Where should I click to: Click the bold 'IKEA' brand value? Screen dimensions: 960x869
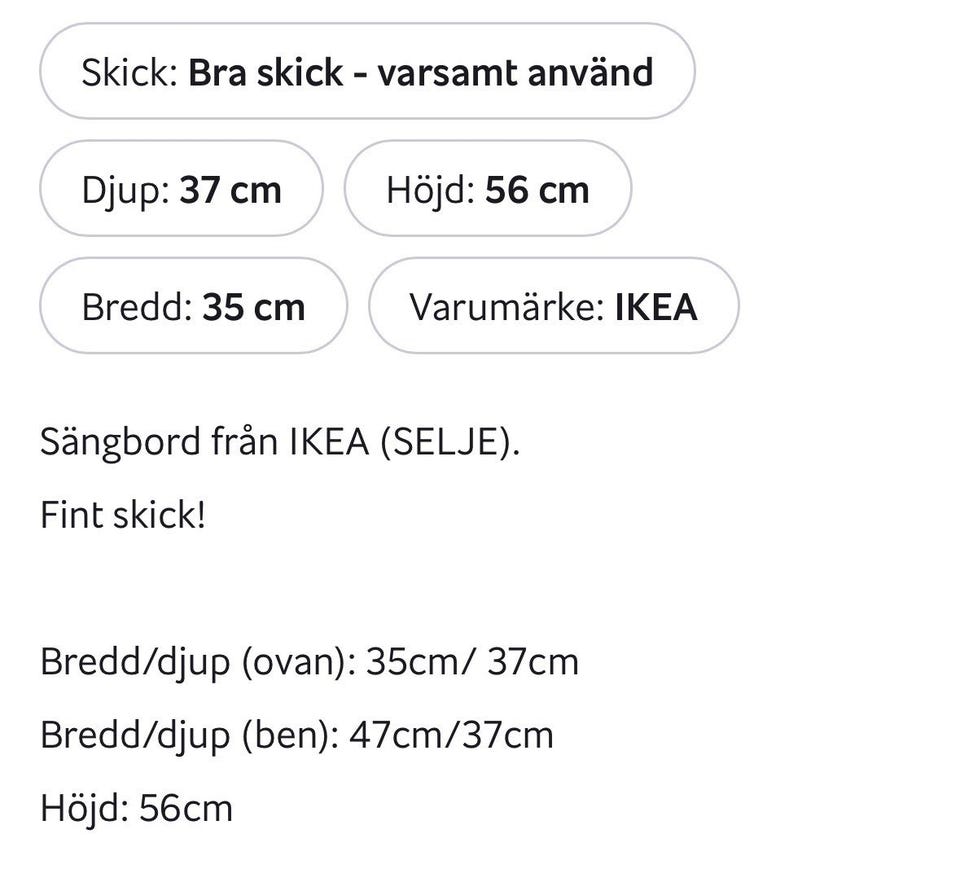(x=655, y=306)
